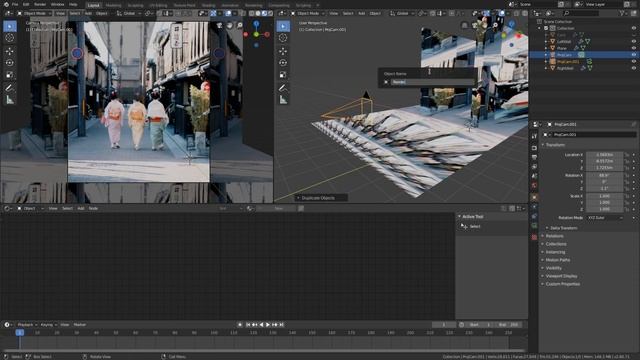
Task: Open the World properties tab
Action: (534, 186)
